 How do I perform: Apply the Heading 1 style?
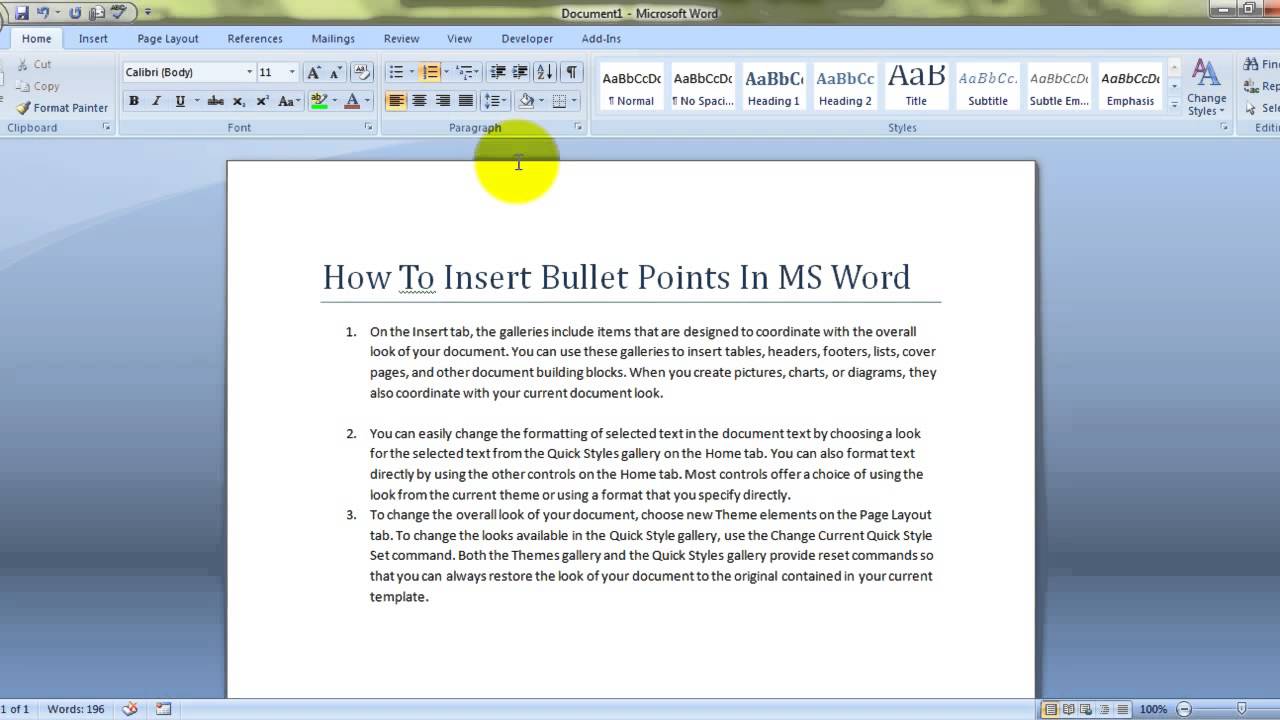774,87
